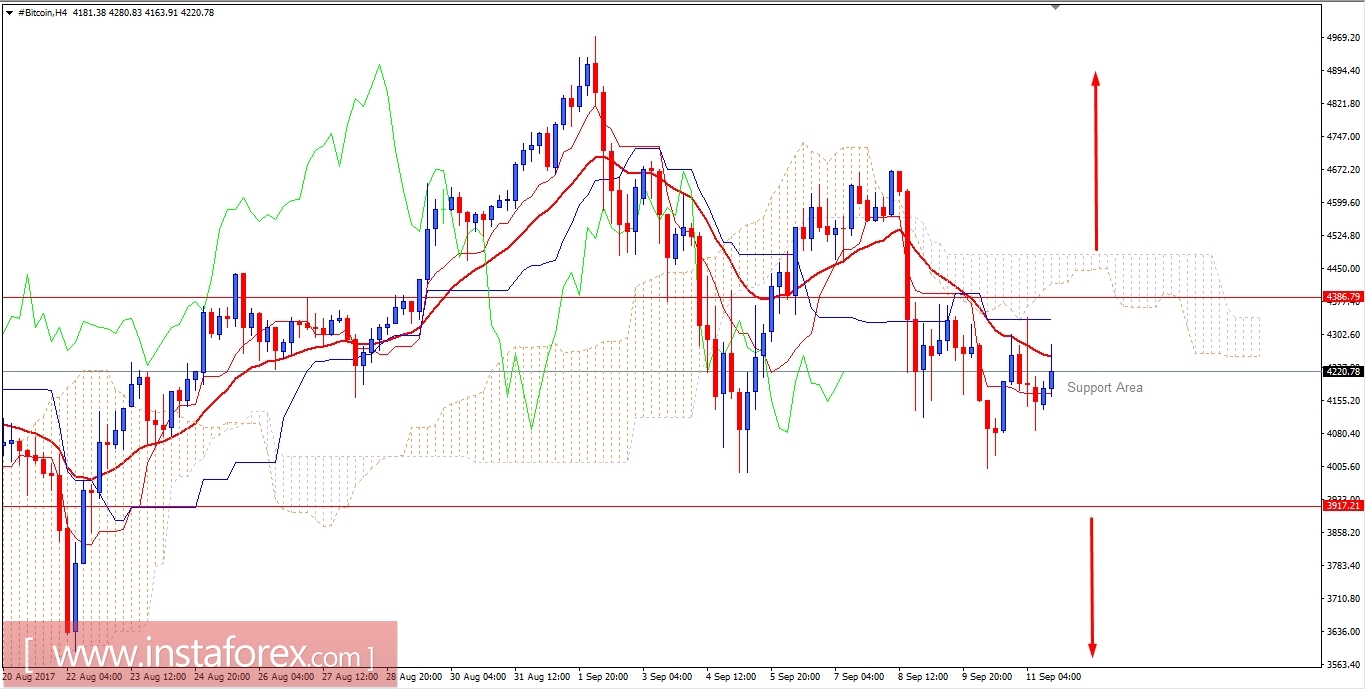Viewport: 1365px width, 690px height.
Task: Click price axis value 4747.20
Action: tap(1344, 137)
